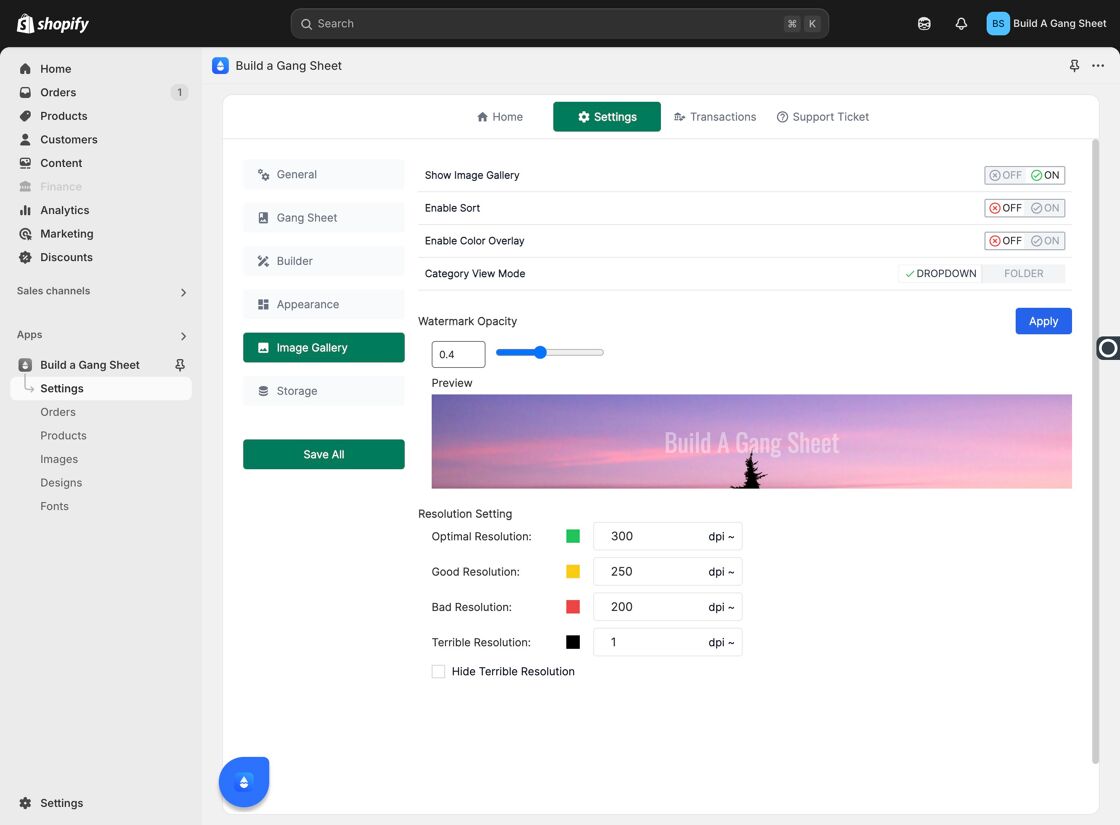Expand Sales channels in sidebar
The width and height of the screenshot is (1120, 825).
184,292
